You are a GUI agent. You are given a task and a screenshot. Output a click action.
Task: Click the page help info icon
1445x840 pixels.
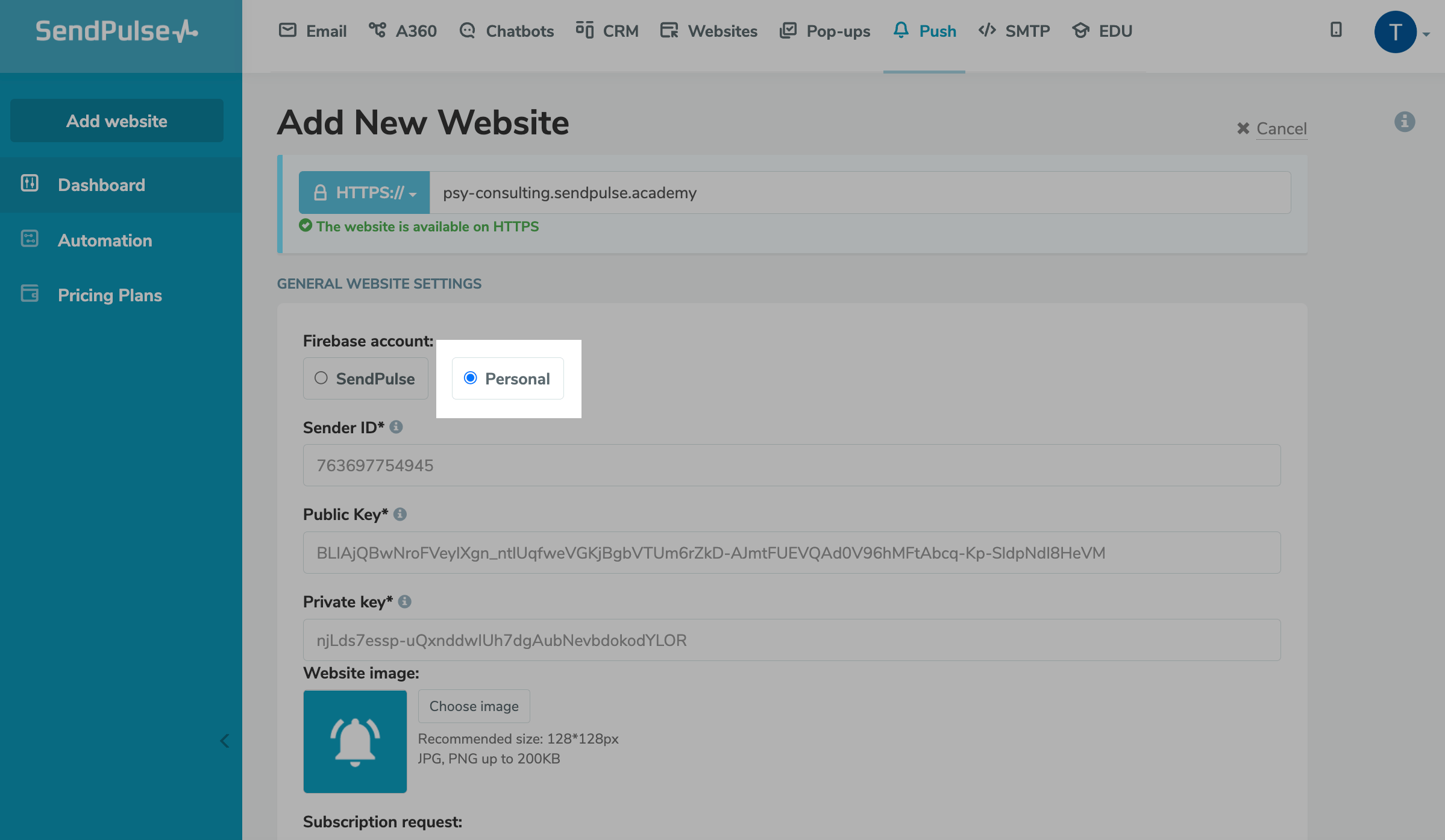1404,122
